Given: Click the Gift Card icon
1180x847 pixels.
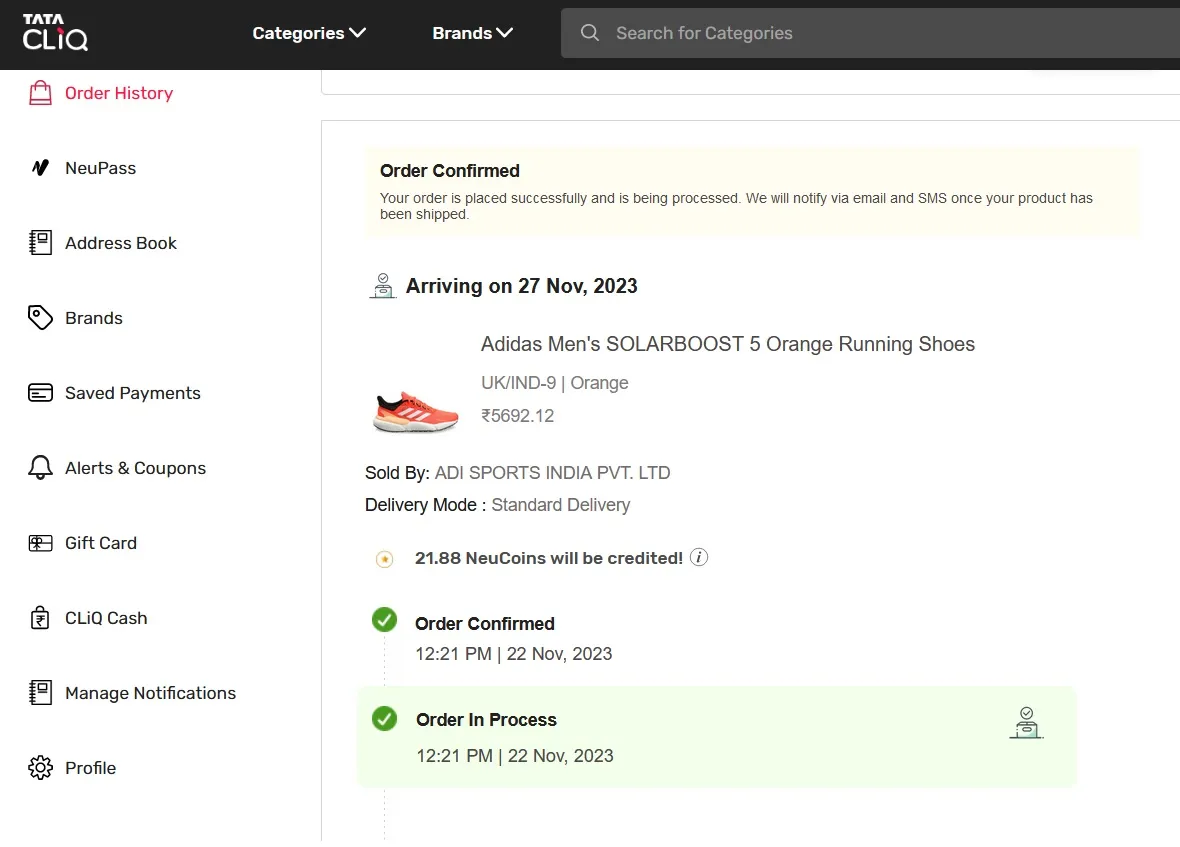Looking at the screenshot, I should [41, 543].
